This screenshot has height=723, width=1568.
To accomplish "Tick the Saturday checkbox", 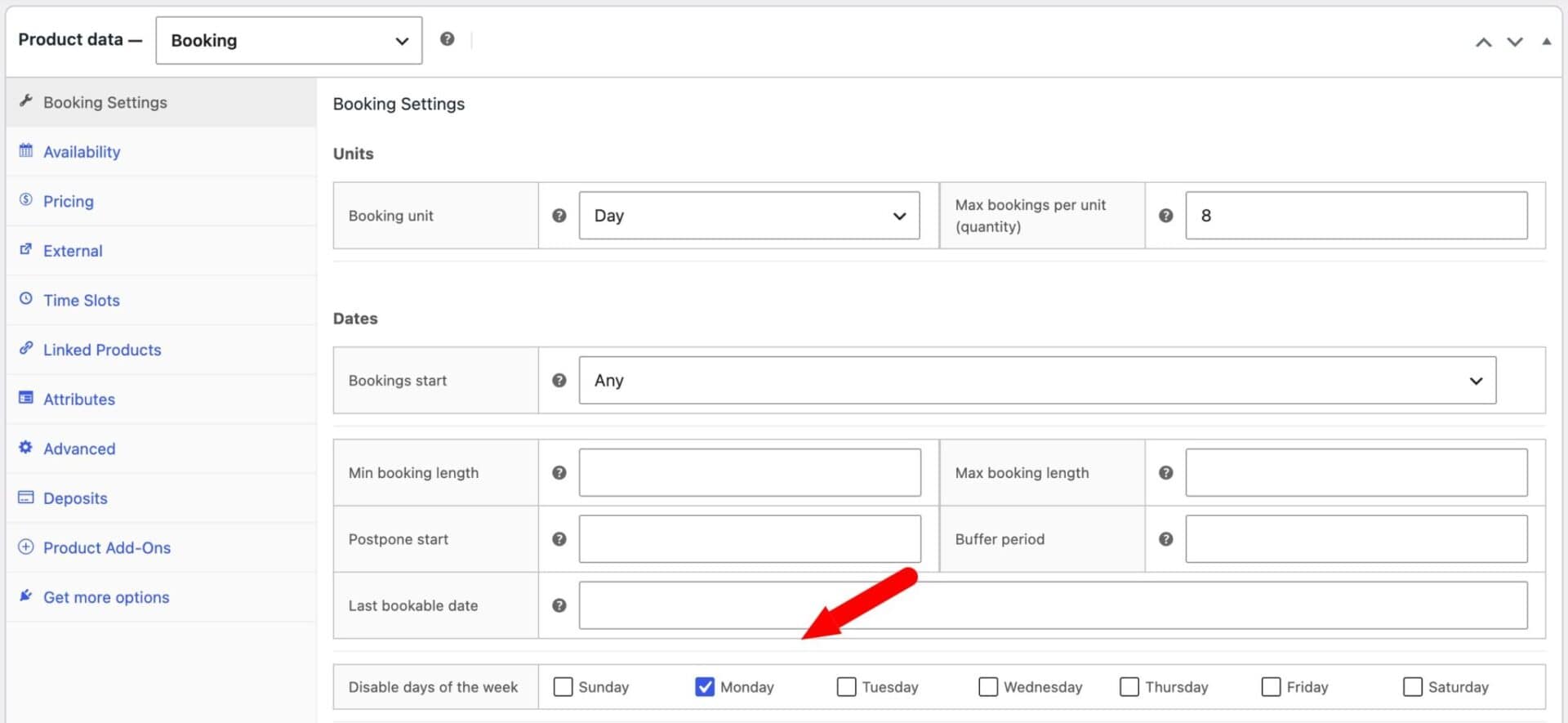I will (x=1413, y=687).
